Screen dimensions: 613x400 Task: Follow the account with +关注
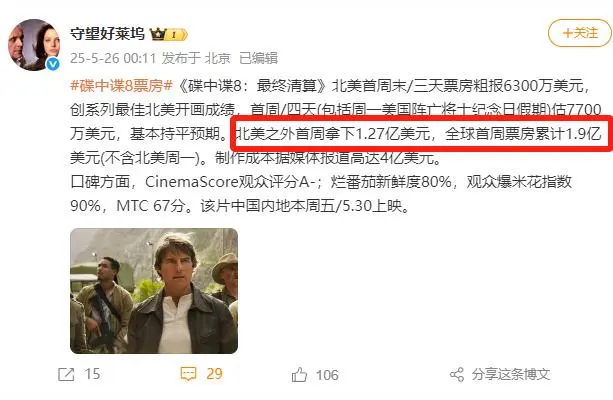[580, 33]
